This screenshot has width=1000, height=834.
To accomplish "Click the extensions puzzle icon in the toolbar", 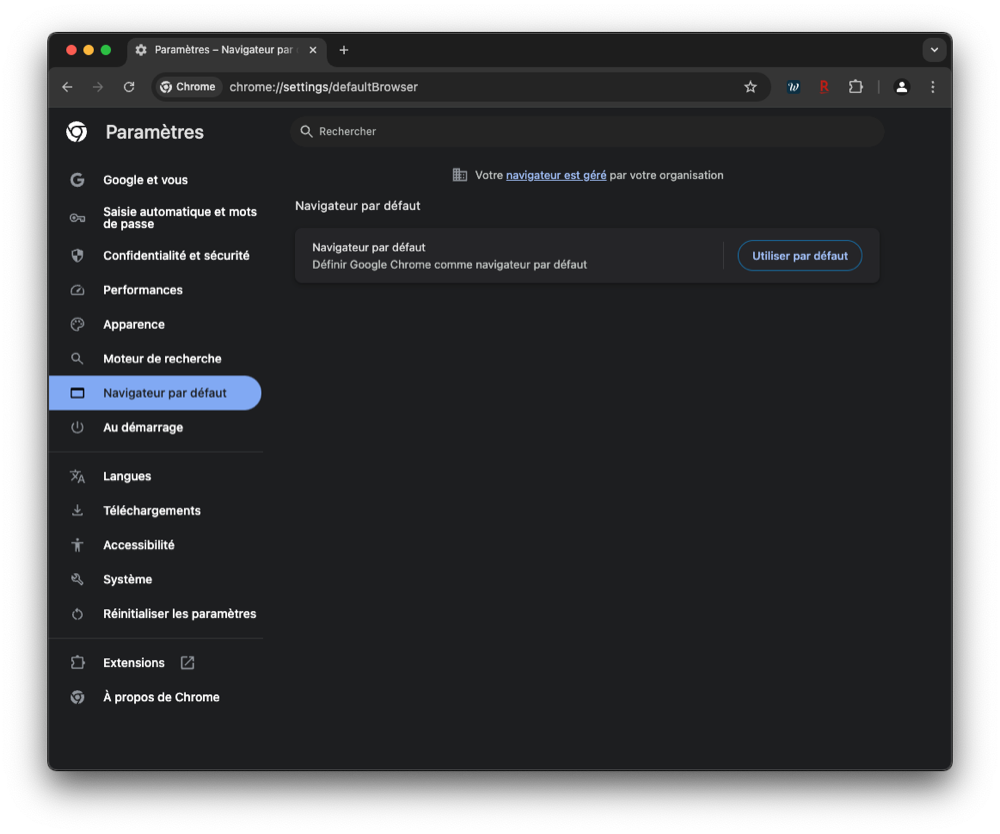I will 856,87.
